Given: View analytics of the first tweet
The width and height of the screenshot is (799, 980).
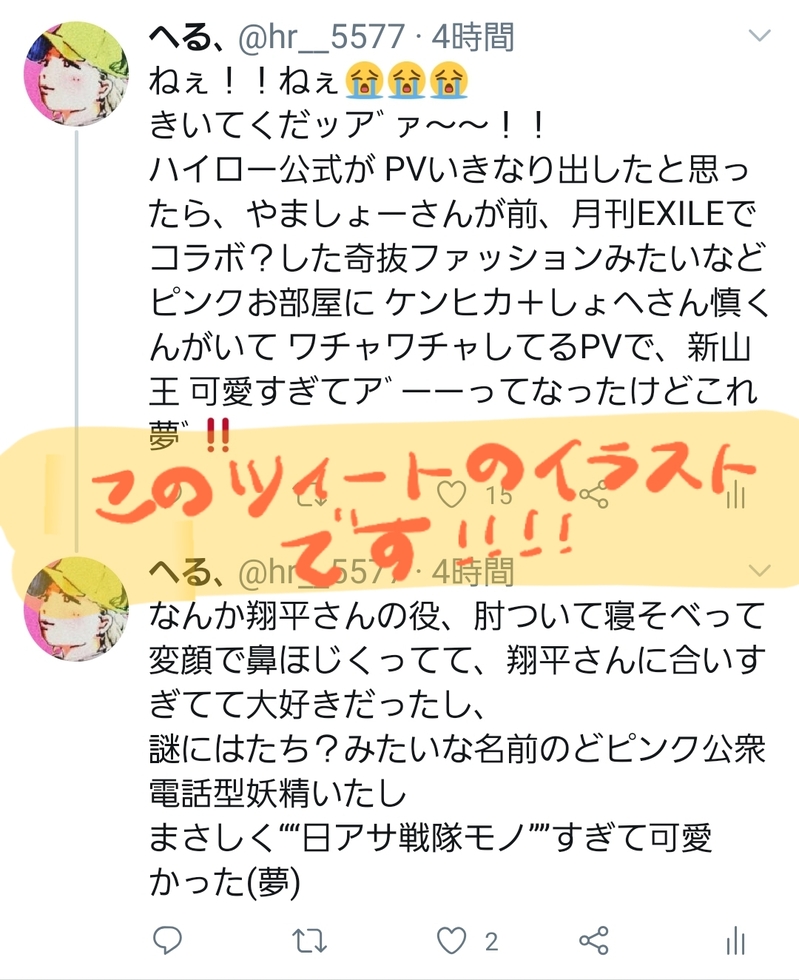Looking at the screenshot, I should (x=736, y=496).
